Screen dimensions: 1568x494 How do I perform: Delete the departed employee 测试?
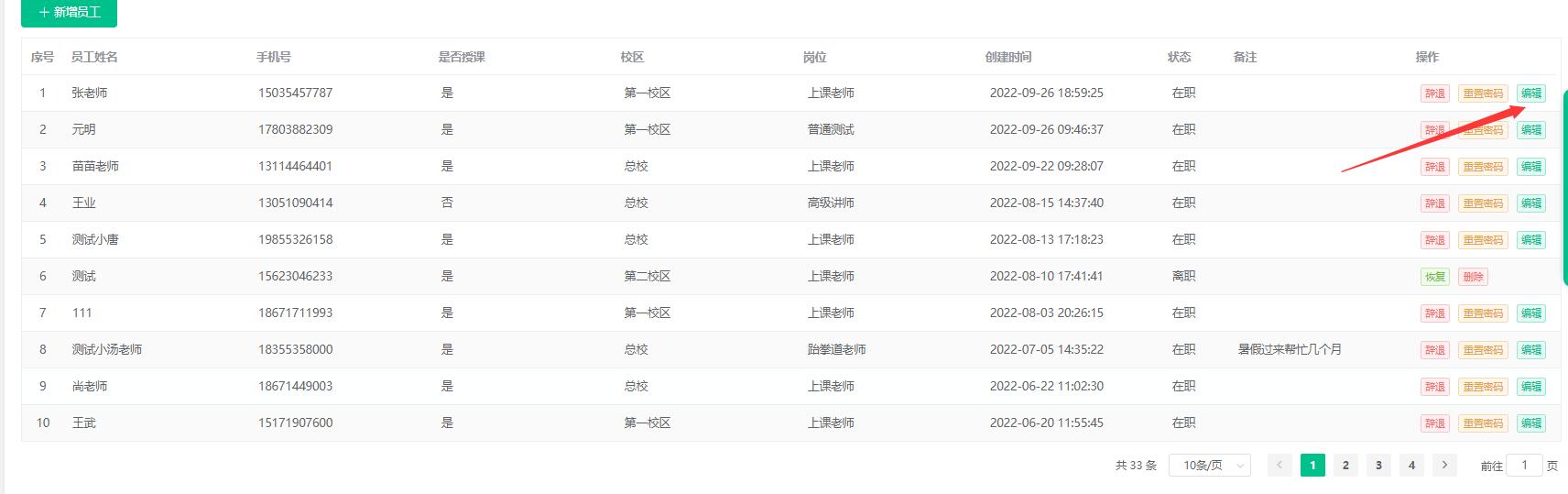[x=1473, y=277]
